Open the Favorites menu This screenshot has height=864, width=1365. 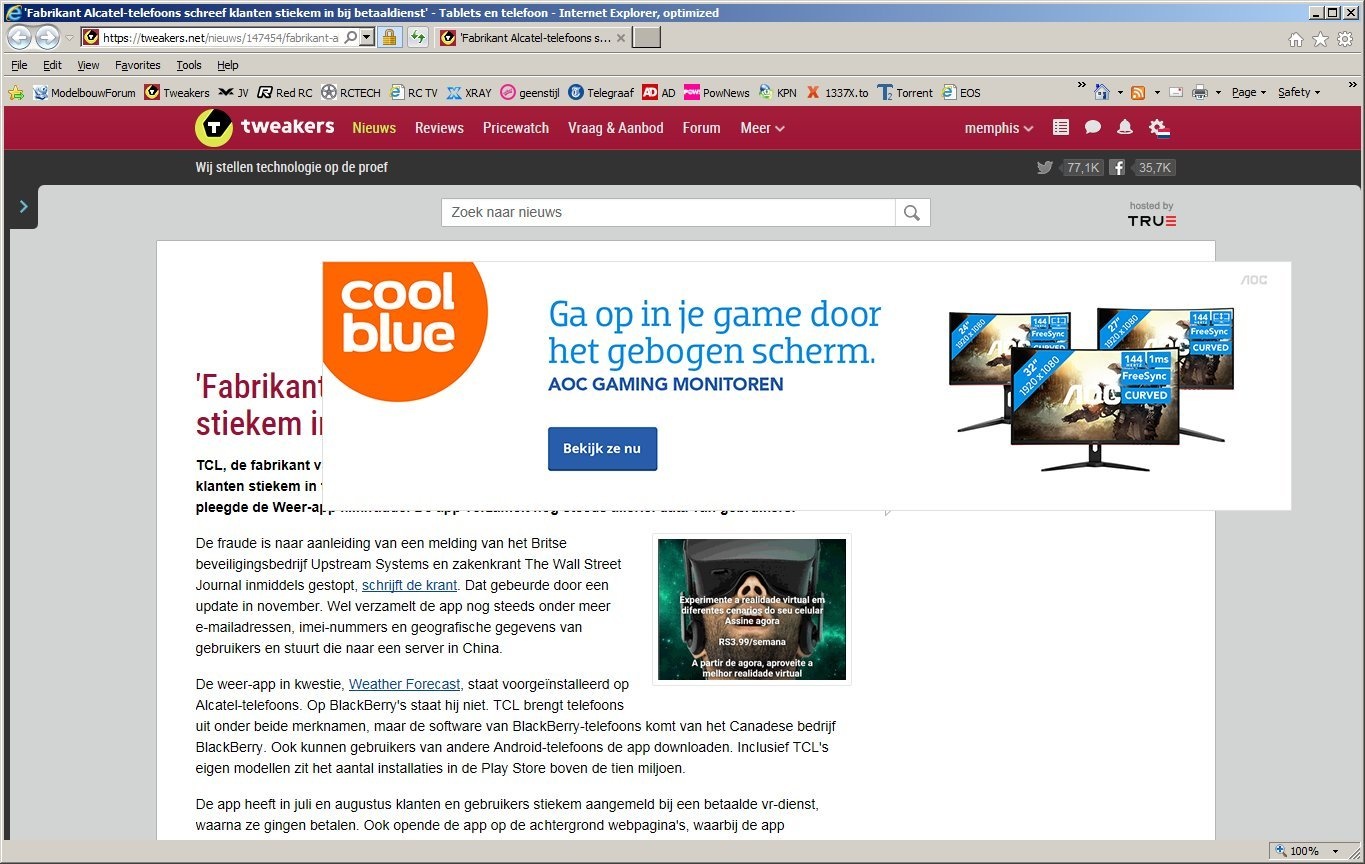click(138, 65)
